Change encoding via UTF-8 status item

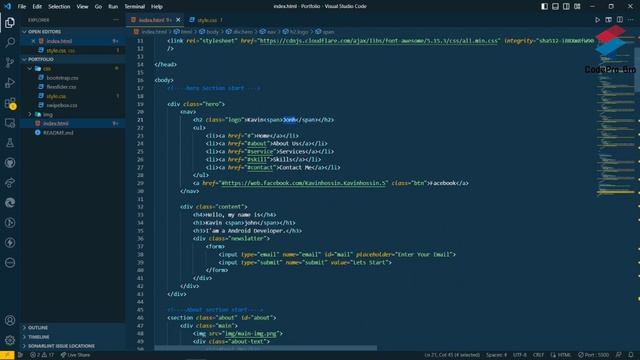tap(520, 355)
